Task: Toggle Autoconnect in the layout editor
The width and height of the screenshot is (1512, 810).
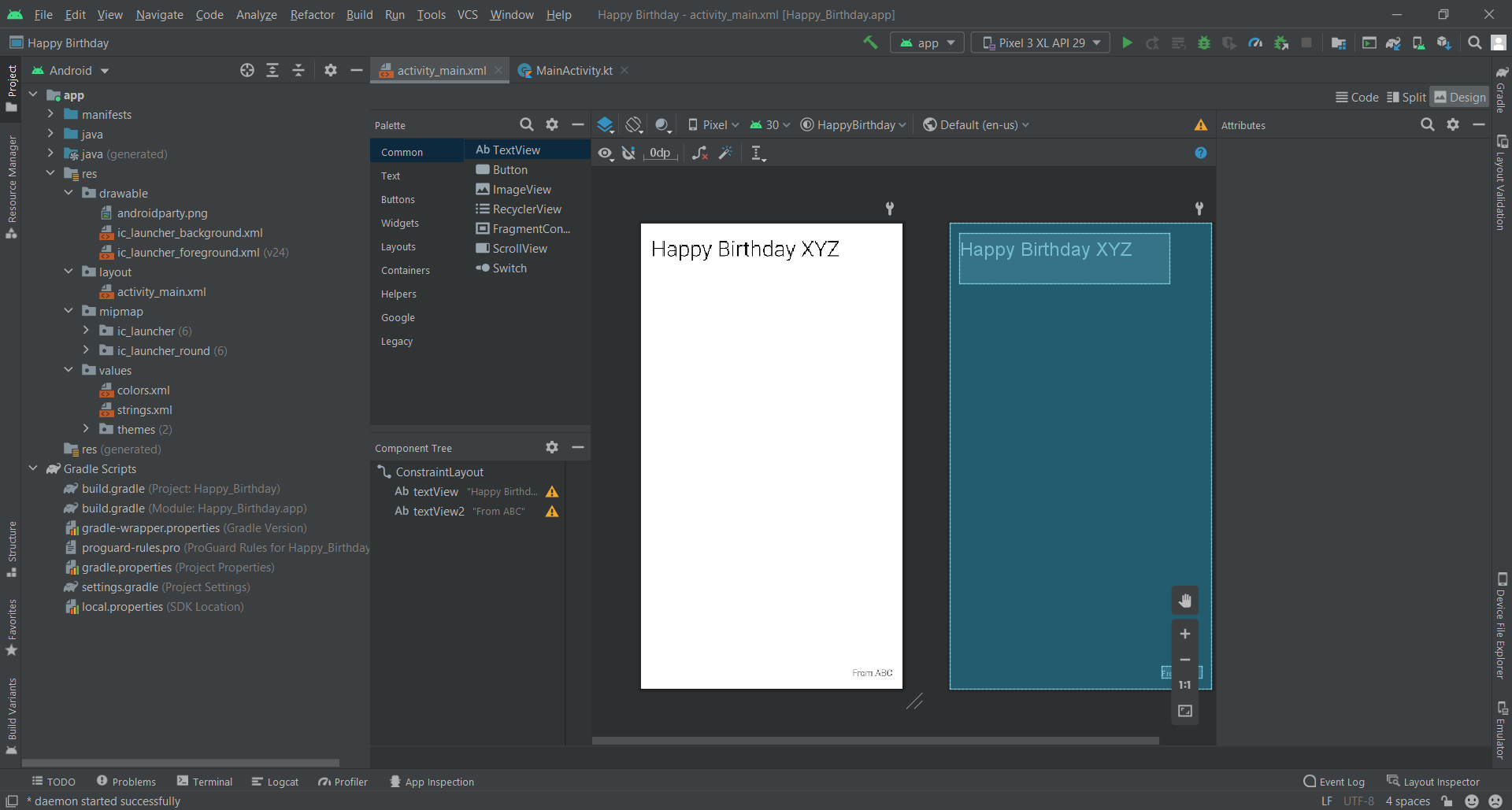Action: coord(628,153)
